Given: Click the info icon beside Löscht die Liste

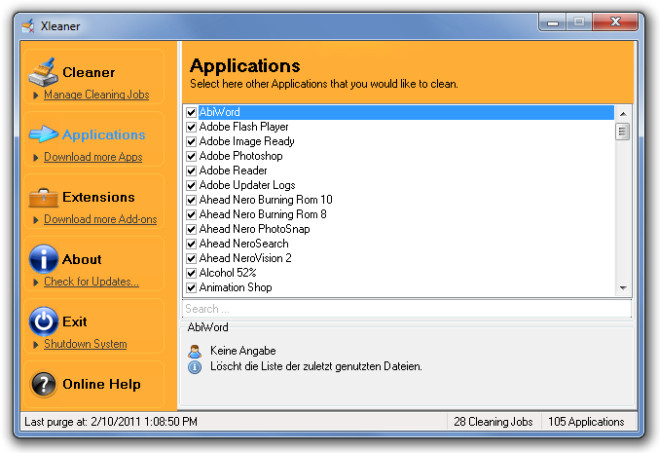Looking at the screenshot, I should point(194,367).
